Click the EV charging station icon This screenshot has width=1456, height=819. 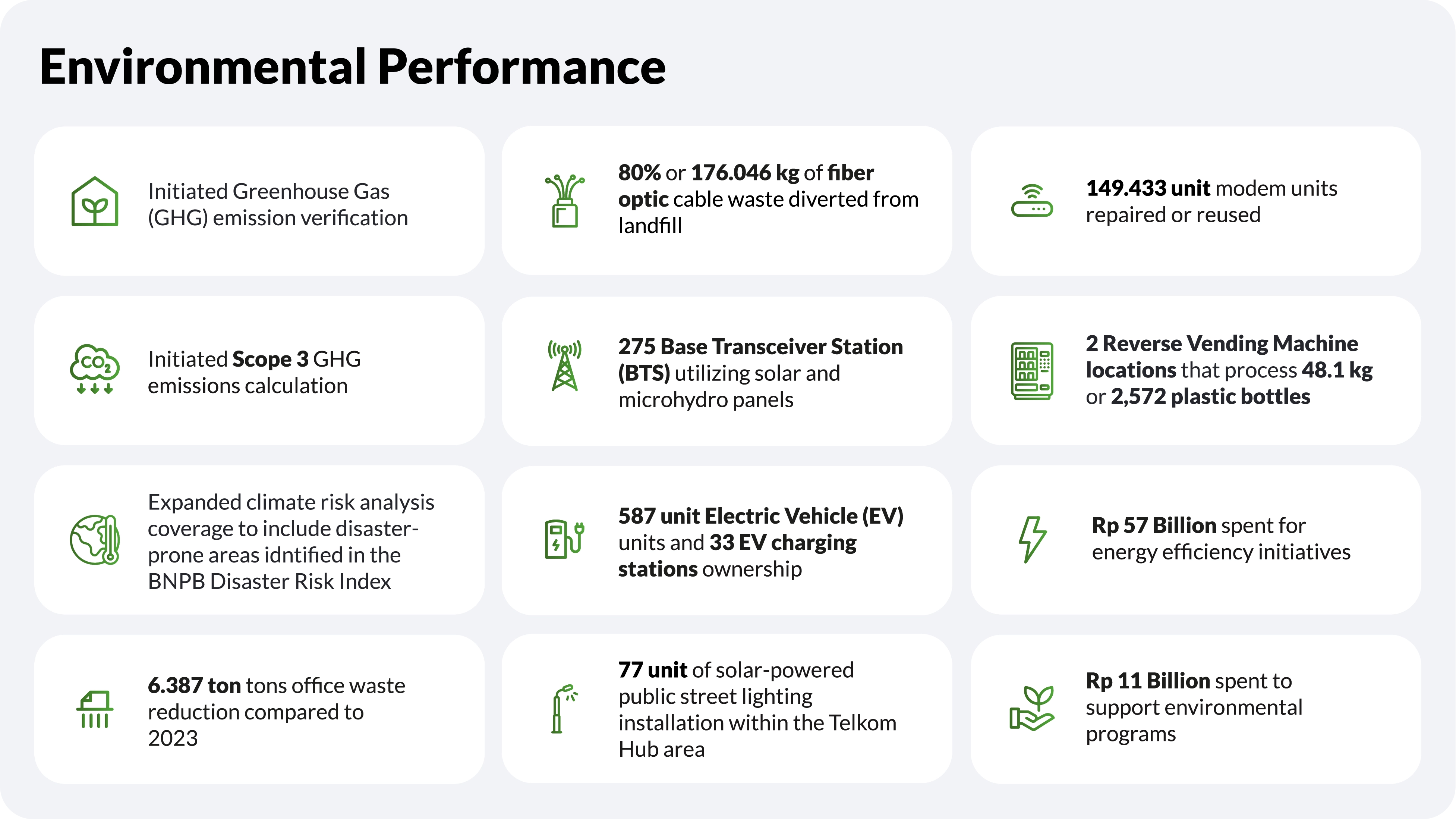click(x=564, y=539)
